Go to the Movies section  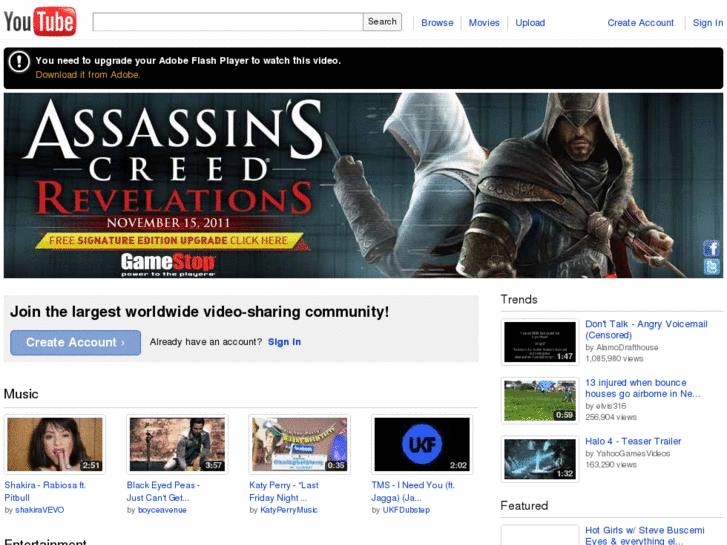(x=484, y=23)
